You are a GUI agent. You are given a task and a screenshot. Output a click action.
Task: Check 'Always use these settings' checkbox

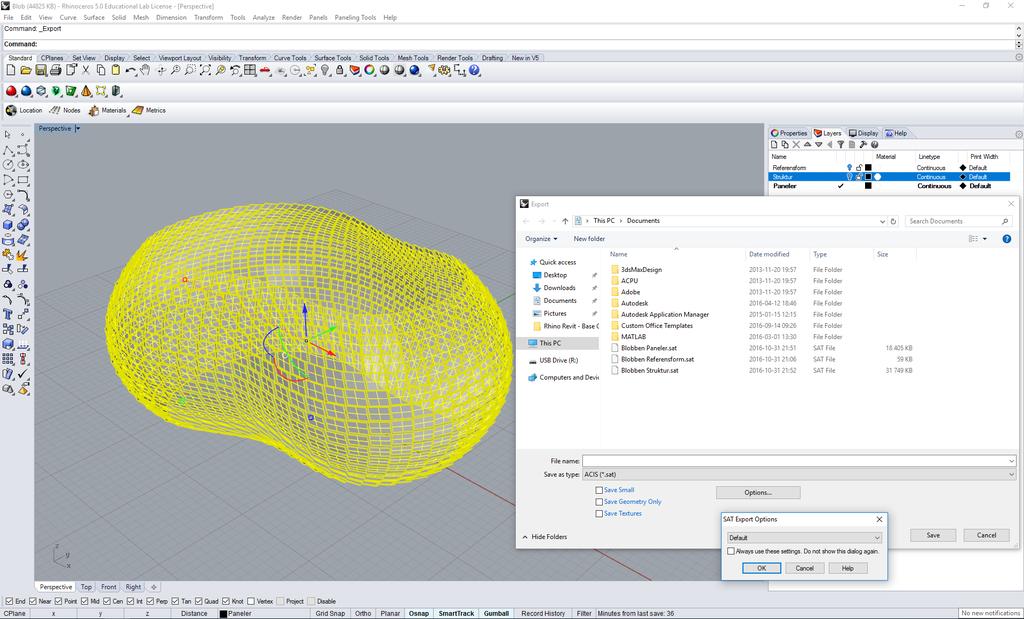(731, 551)
